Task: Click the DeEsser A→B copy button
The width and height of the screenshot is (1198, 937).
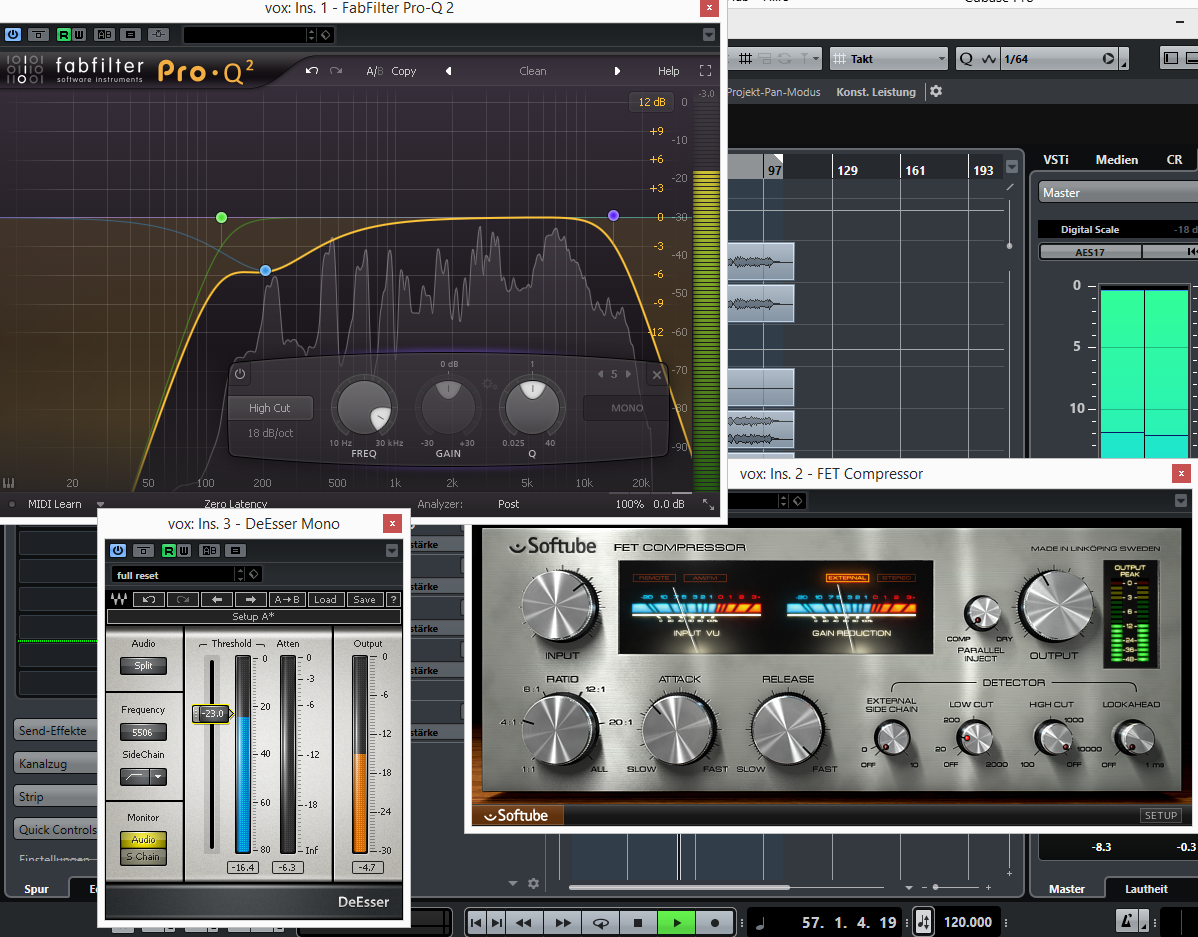Action: (x=287, y=599)
